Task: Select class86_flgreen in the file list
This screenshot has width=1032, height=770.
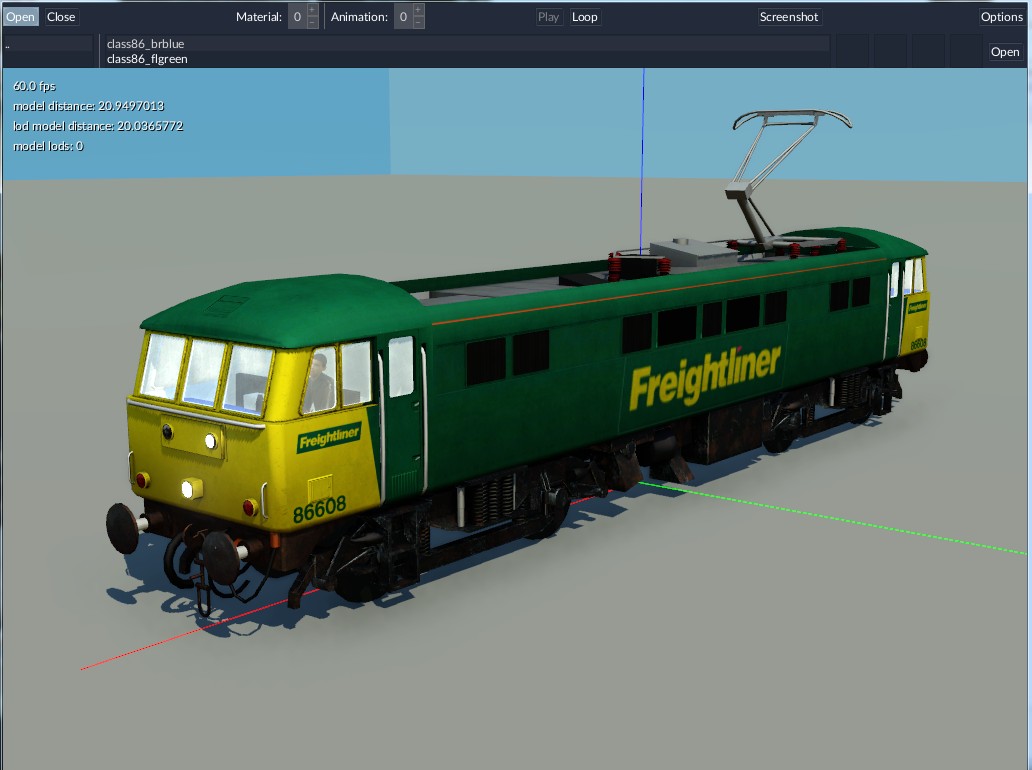Action: 467,59
